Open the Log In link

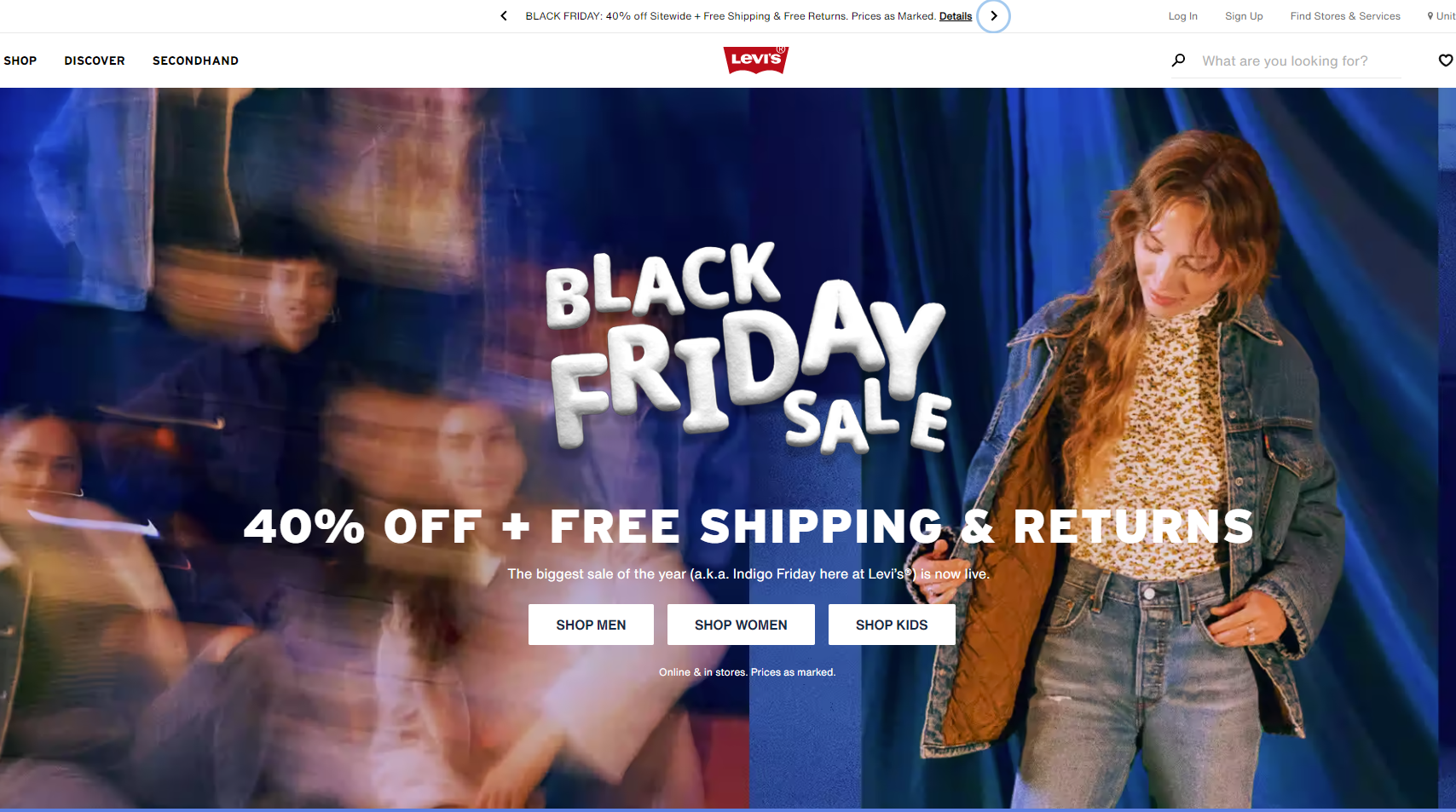(1182, 16)
